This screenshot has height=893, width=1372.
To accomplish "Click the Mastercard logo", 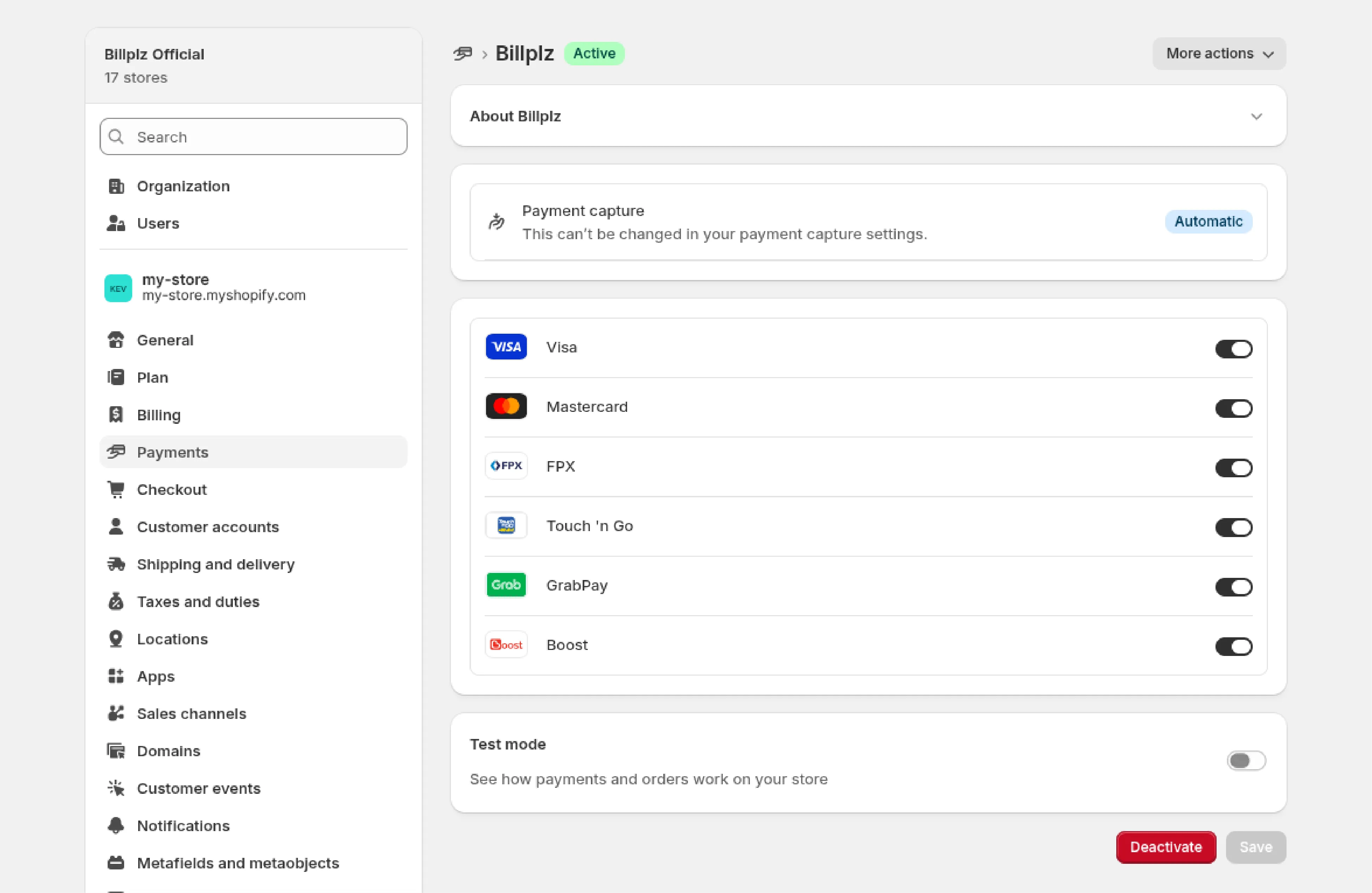I will [x=506, y=407].
